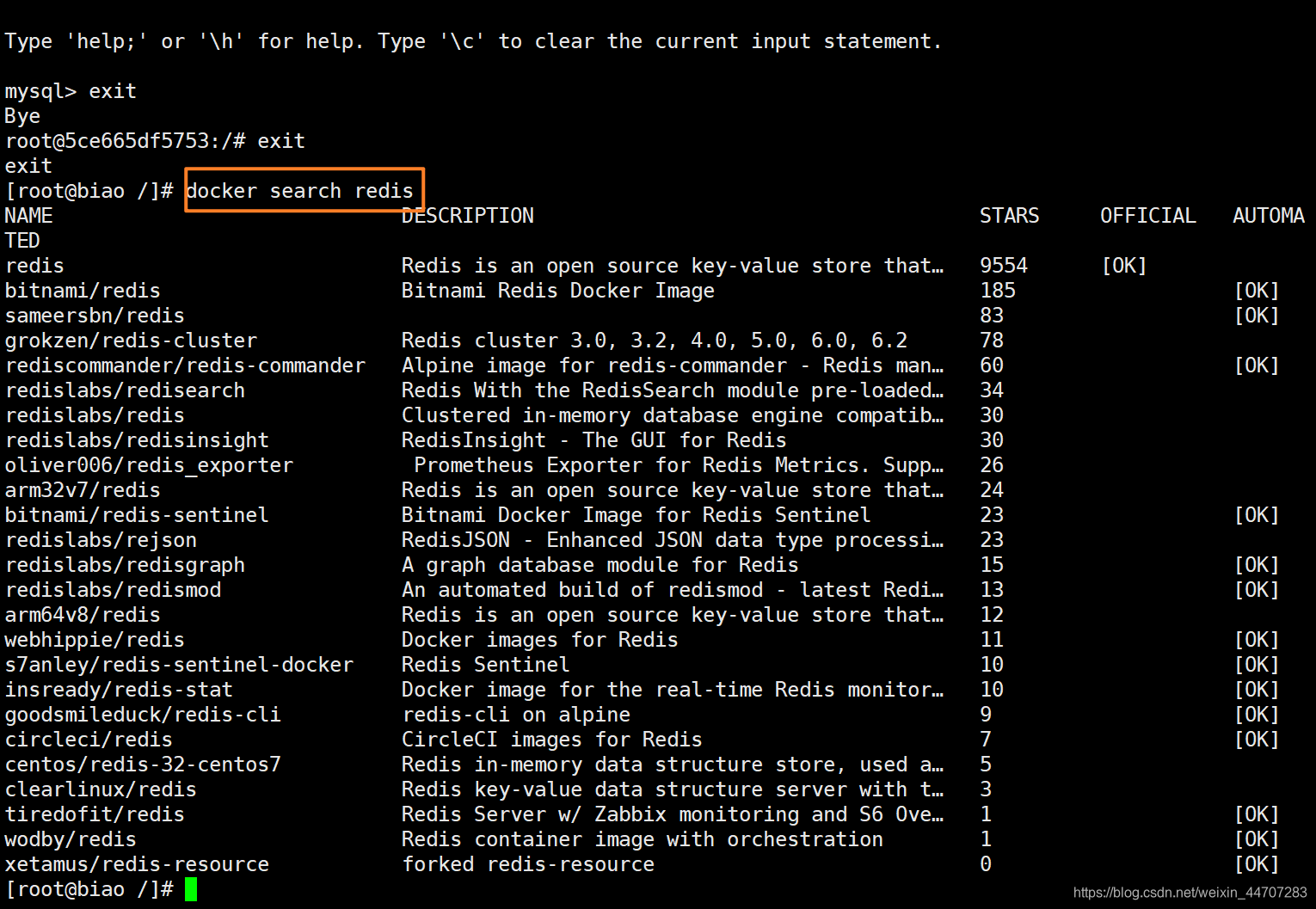Click 'redis-cli on alpine' description
The height and width of the screenshot is (909, 1316).
tap(516, 715)
